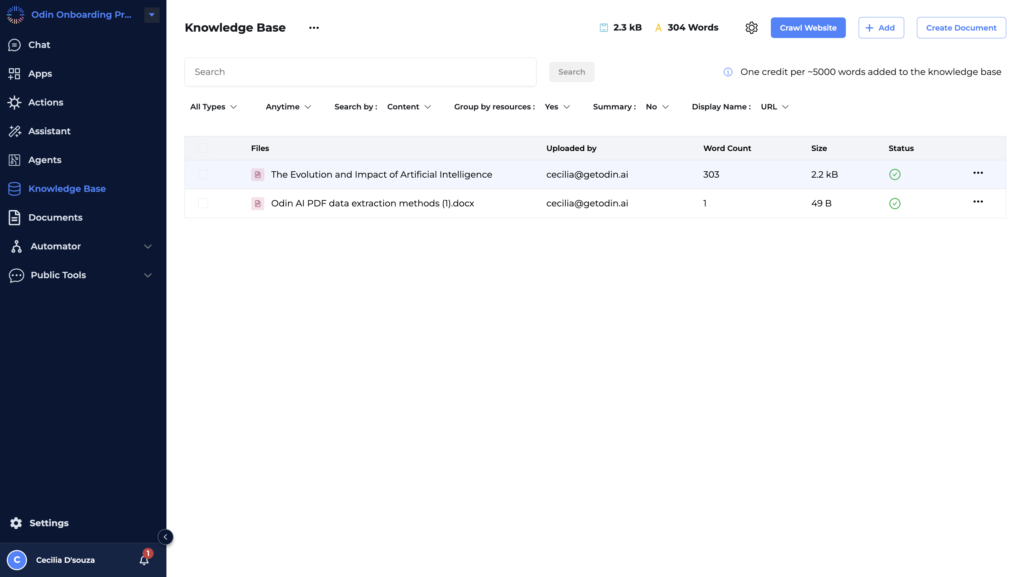Open the All Types filter dropdown
Image resolution: width=1024 pixels, height=577 pixels.
point(212,106)
